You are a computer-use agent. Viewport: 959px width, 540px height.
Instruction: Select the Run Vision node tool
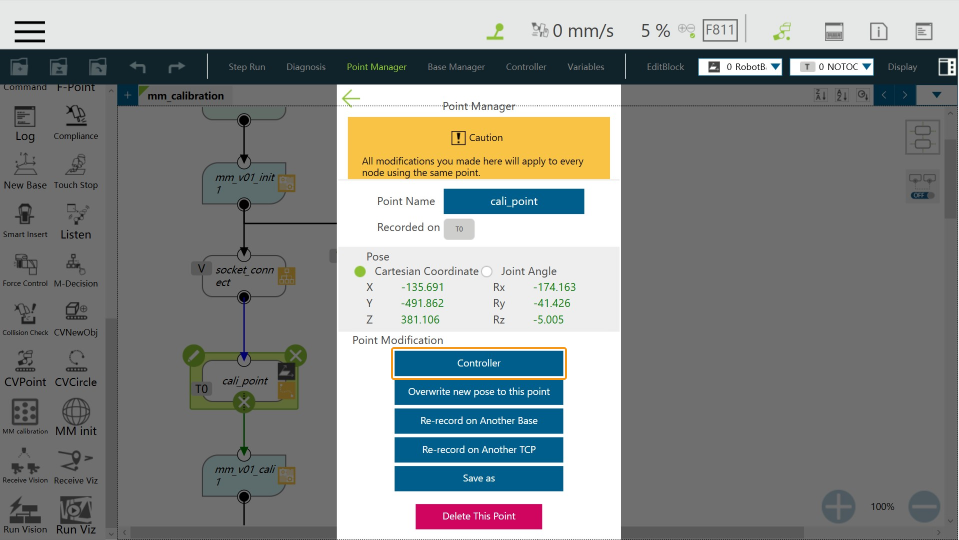[x=25, y=516]
